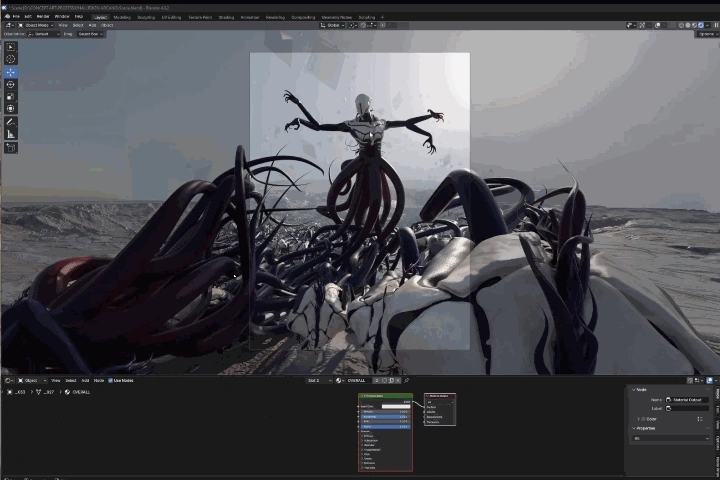Toggle Fake User shield for OVERALL material
The height and width of the screenshot is (480, 720).
click(x=384, y=380)
